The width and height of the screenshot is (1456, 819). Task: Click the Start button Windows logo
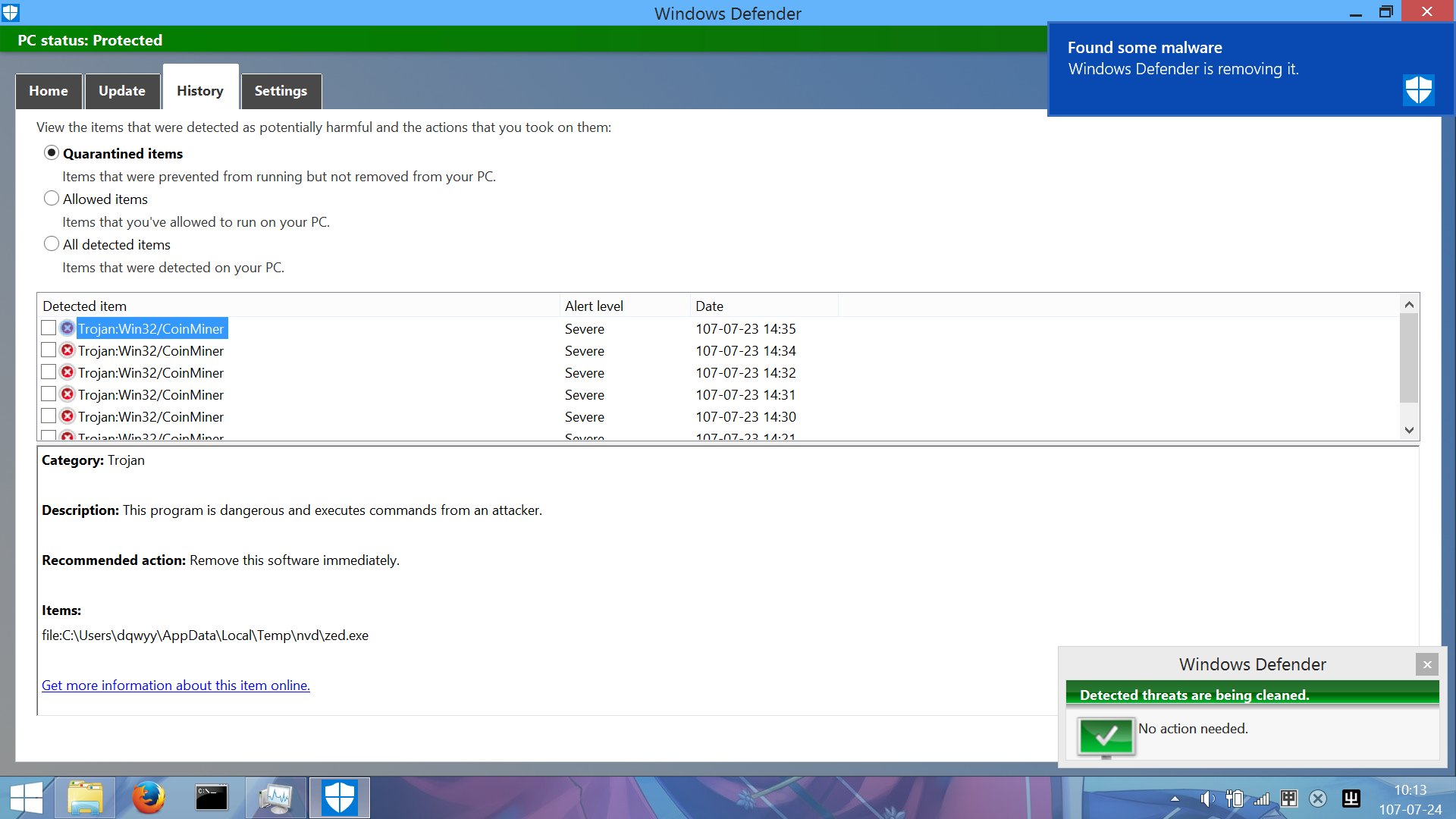[x=27, y=798]
